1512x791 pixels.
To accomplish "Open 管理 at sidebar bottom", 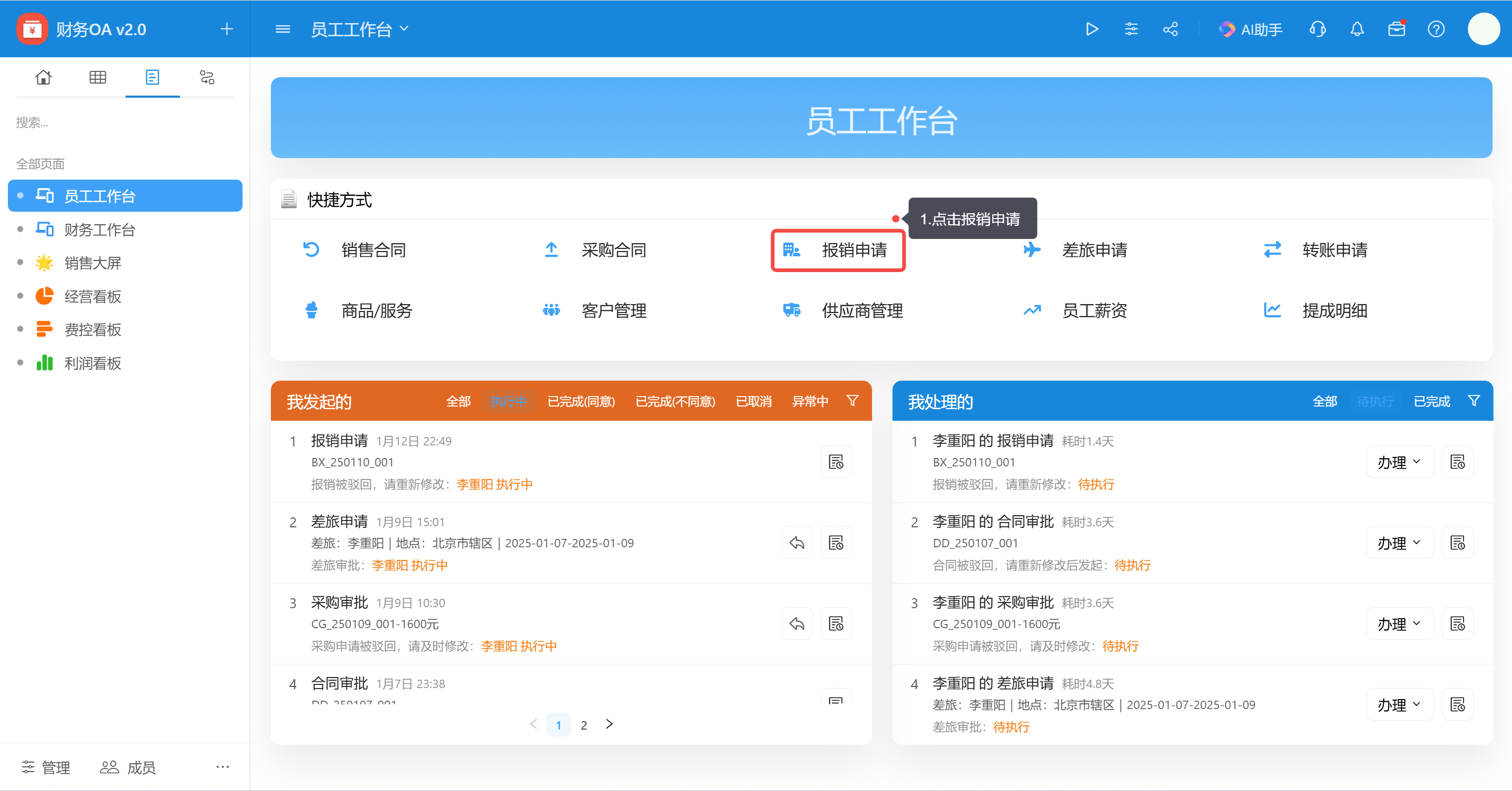I will pos(46,767).
